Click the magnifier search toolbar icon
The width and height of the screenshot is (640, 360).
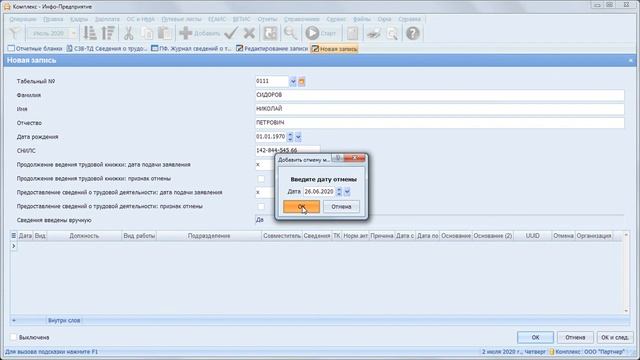[290, 33]
